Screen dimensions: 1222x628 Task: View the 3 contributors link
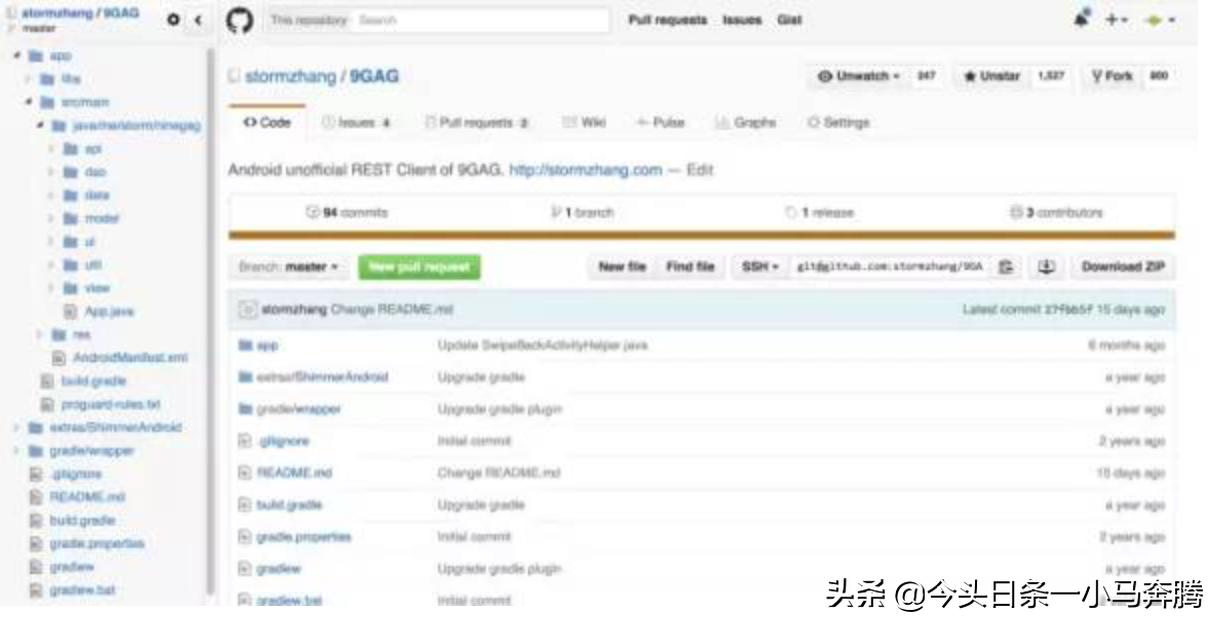click(1056, 213)
